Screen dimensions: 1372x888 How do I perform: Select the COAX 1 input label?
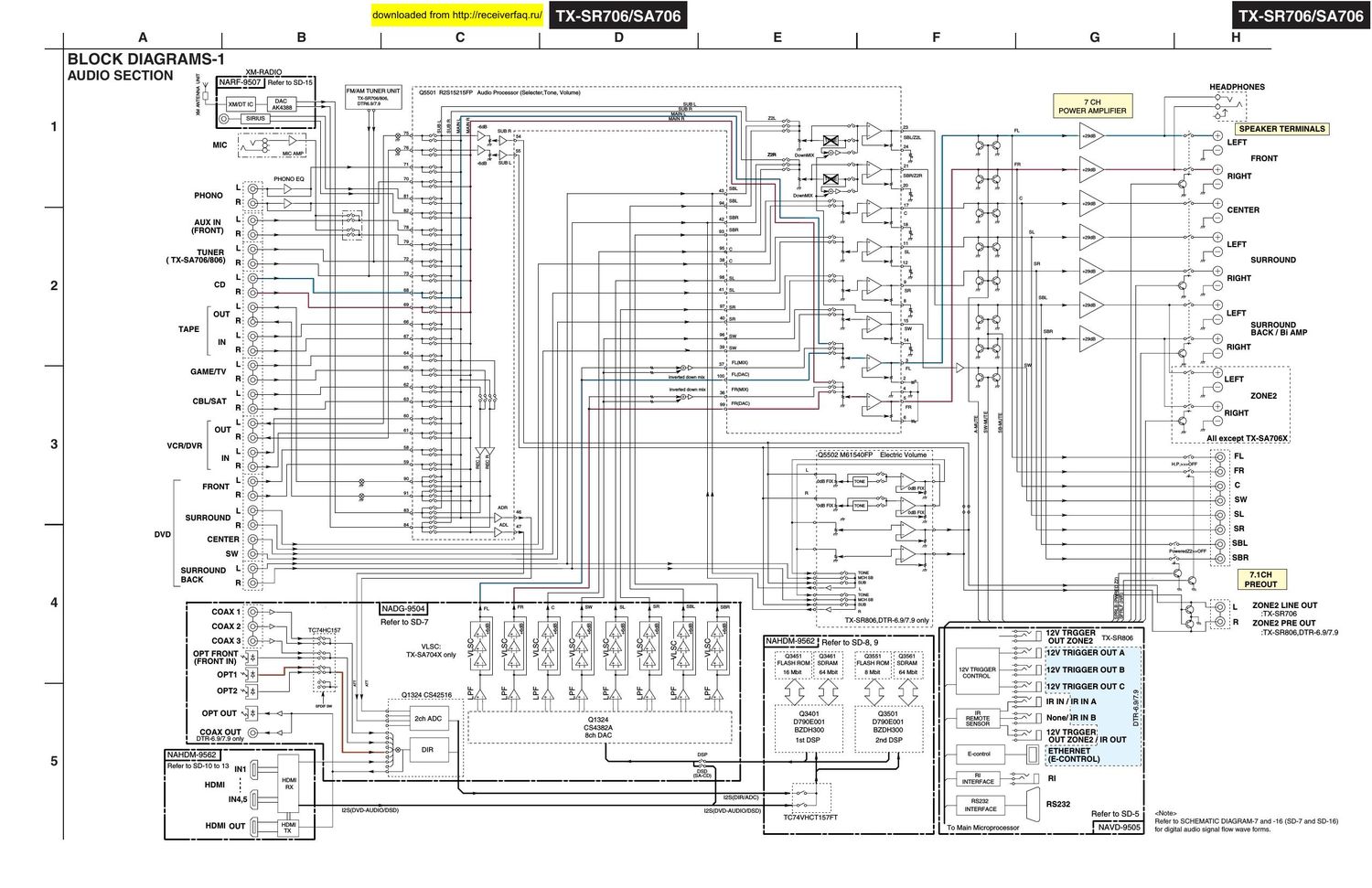tap(226, 612)
